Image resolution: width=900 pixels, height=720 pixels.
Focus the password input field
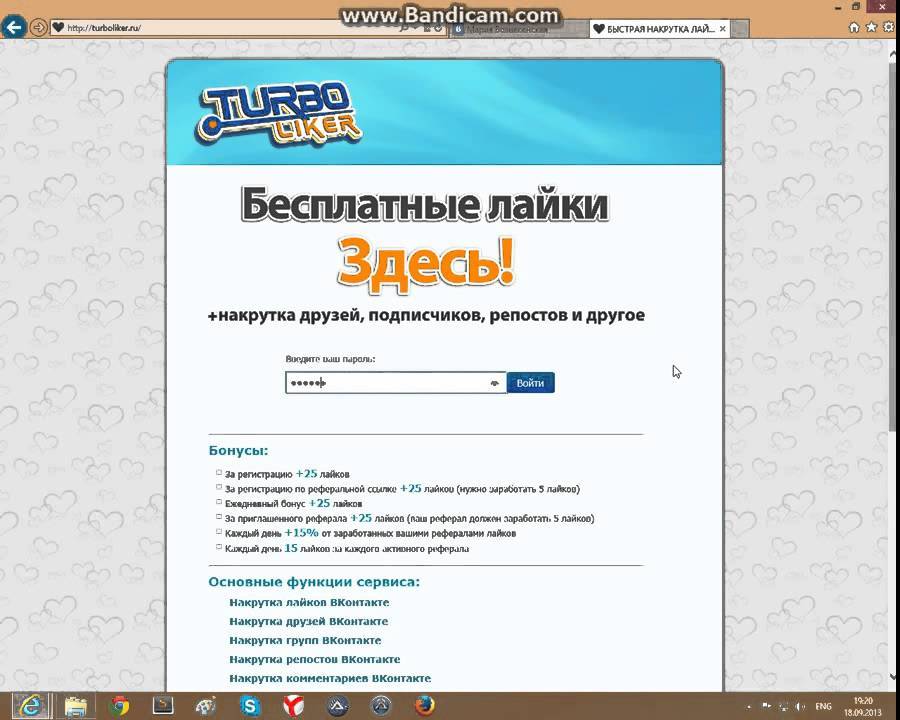pyautogui.click(x=395, y=383)
